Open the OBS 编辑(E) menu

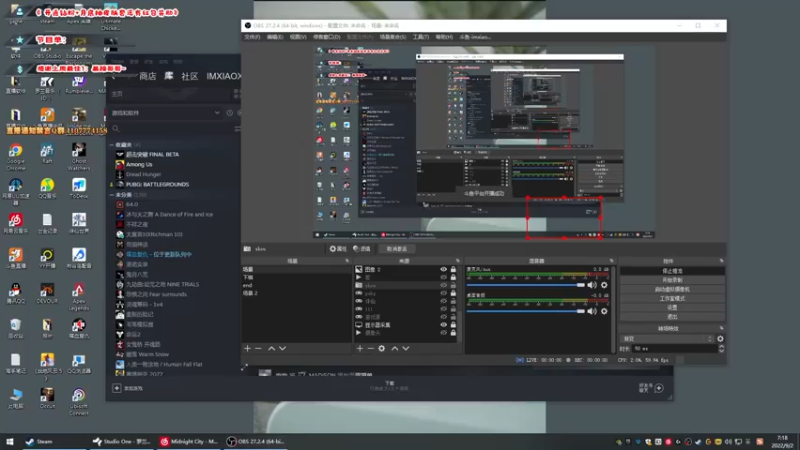pos(275,37)
